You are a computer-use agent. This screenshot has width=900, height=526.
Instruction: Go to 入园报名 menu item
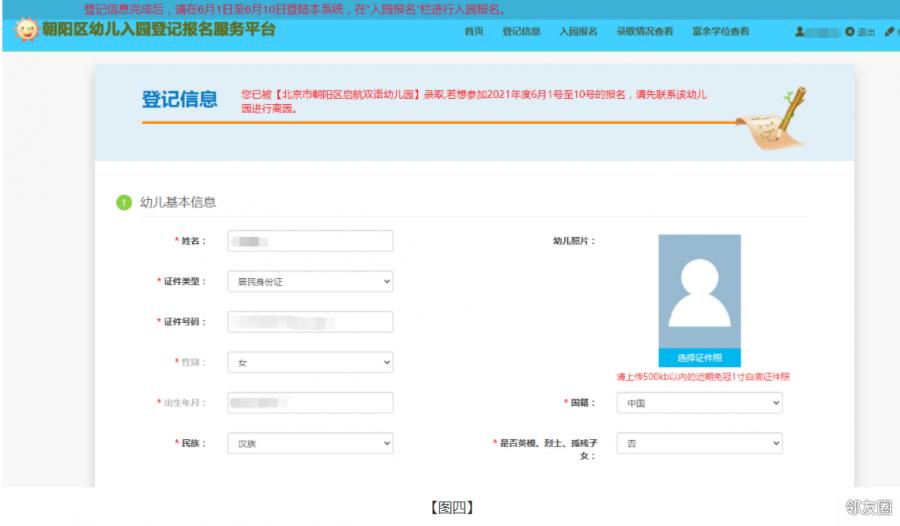coord(578,32)
